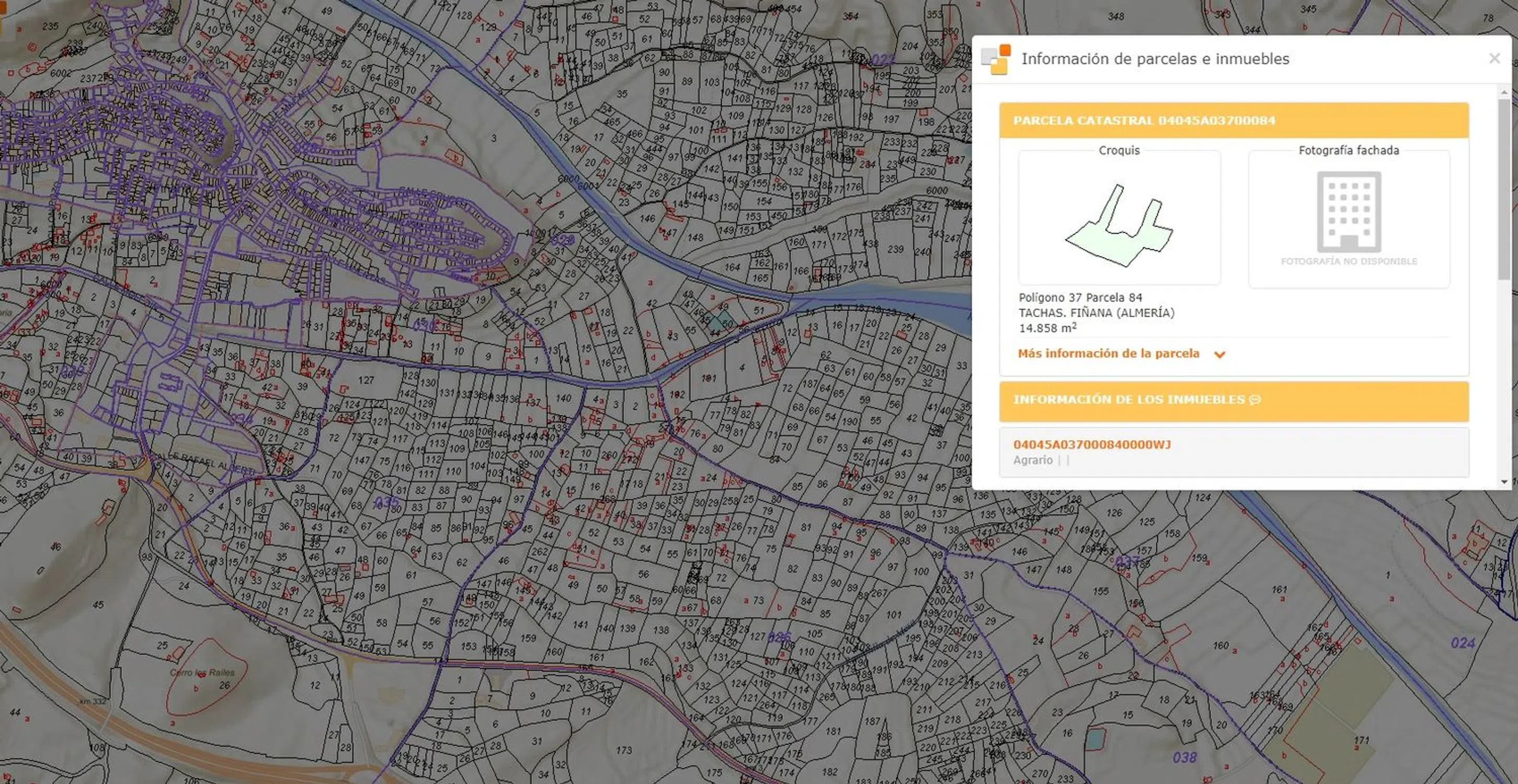Click the scrollbar down arrow in the dialog
Screen dimensions: 1518x784
pyautogui.click(x=1504, y=482)
